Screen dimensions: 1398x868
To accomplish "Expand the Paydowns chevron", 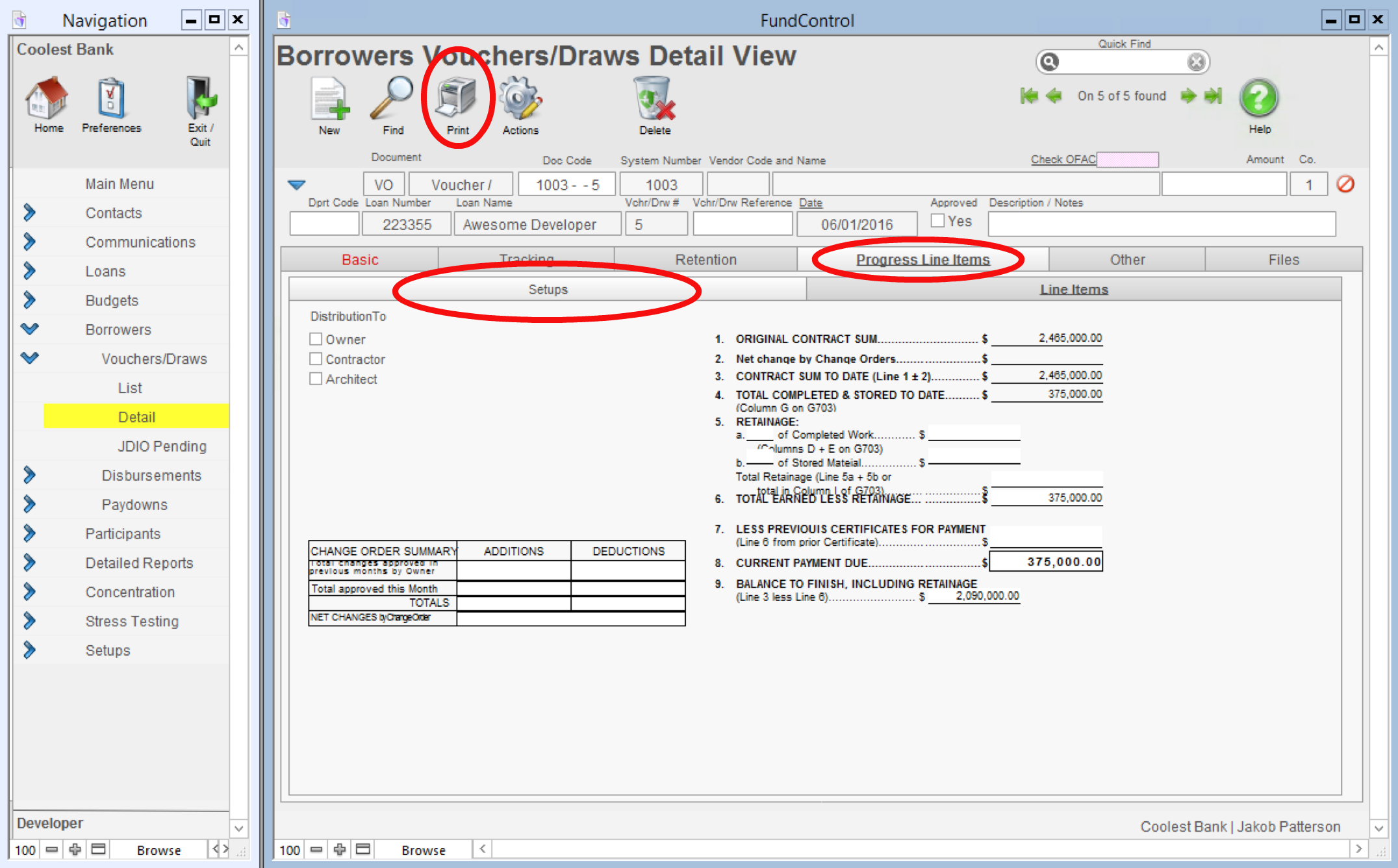I will (29, 504).
